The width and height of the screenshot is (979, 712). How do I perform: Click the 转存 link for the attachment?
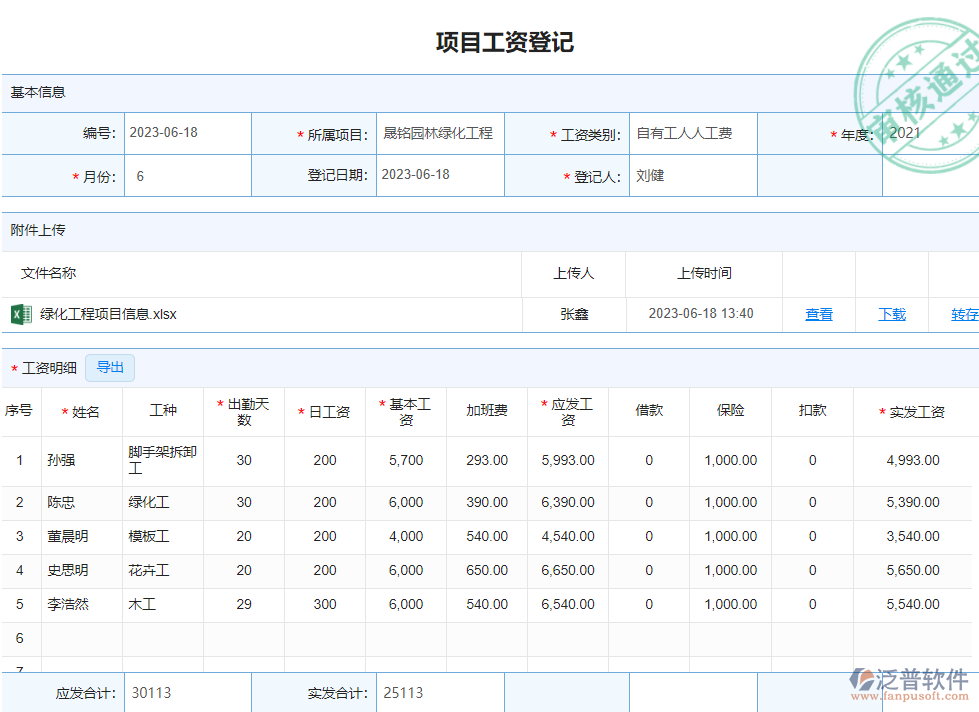click(x=964, y=314)
